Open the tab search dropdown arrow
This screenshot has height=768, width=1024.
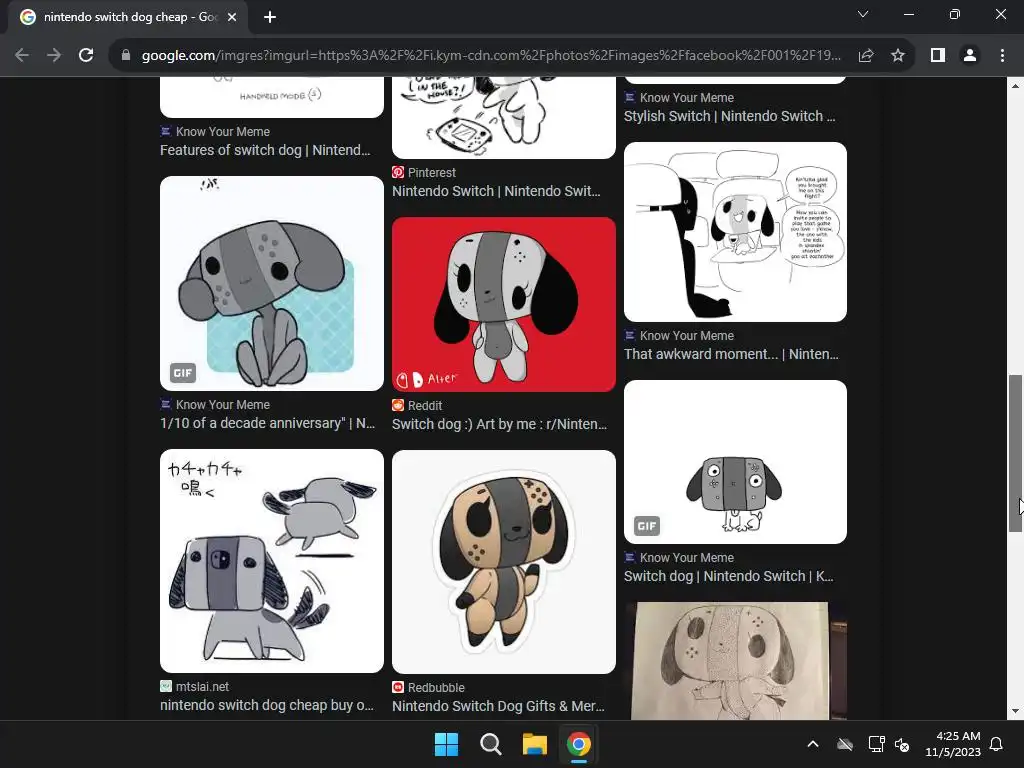coord(863,14)
